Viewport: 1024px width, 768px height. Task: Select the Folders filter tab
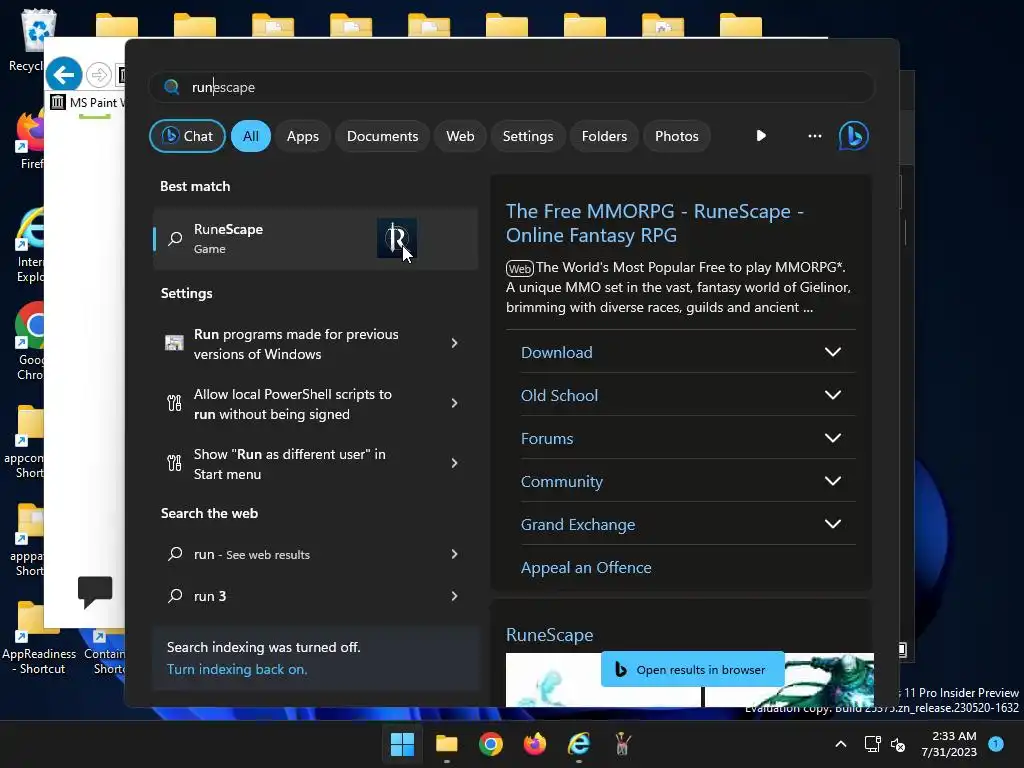604,136
